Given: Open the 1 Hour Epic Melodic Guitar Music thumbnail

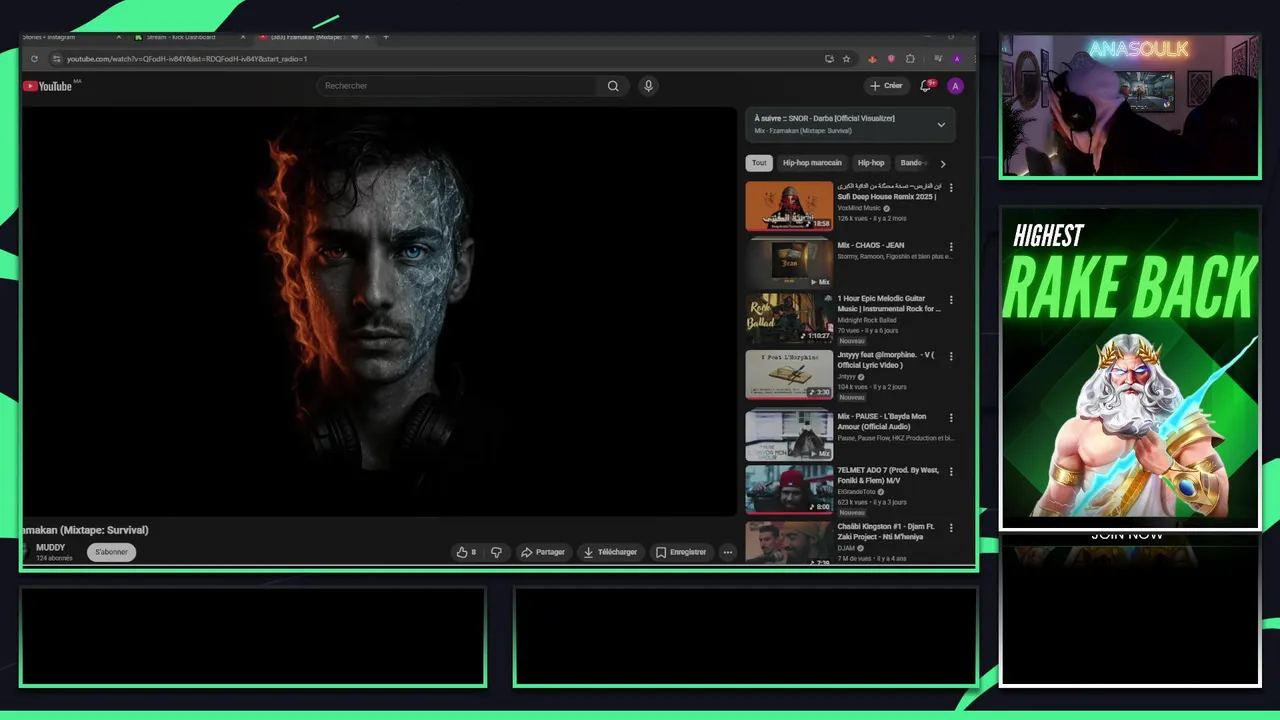Looking at the screenshot, I should [x=789, y=318].
